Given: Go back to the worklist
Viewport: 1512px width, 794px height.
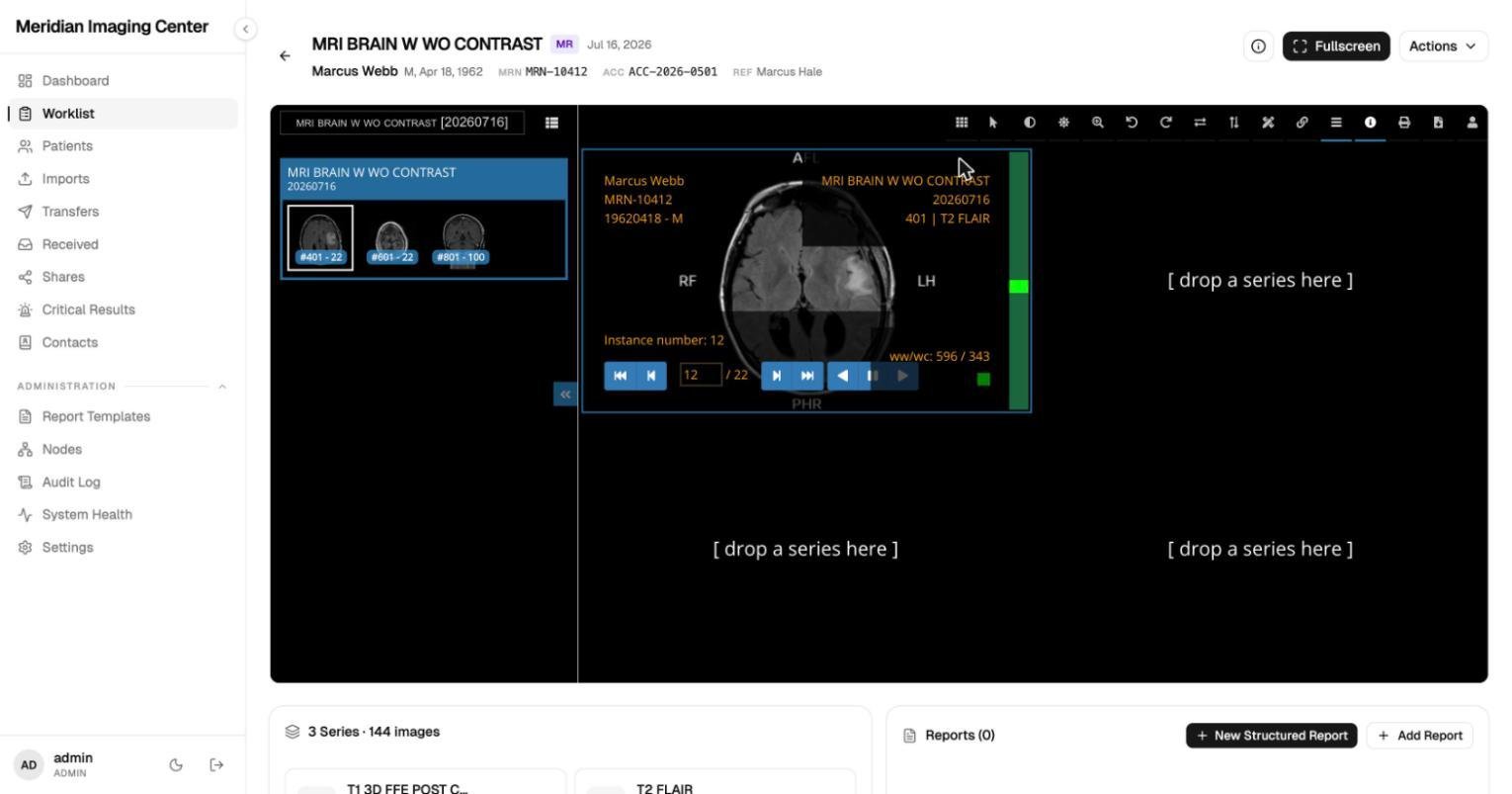Looking at the screenshot, I should tap(285, 56).
